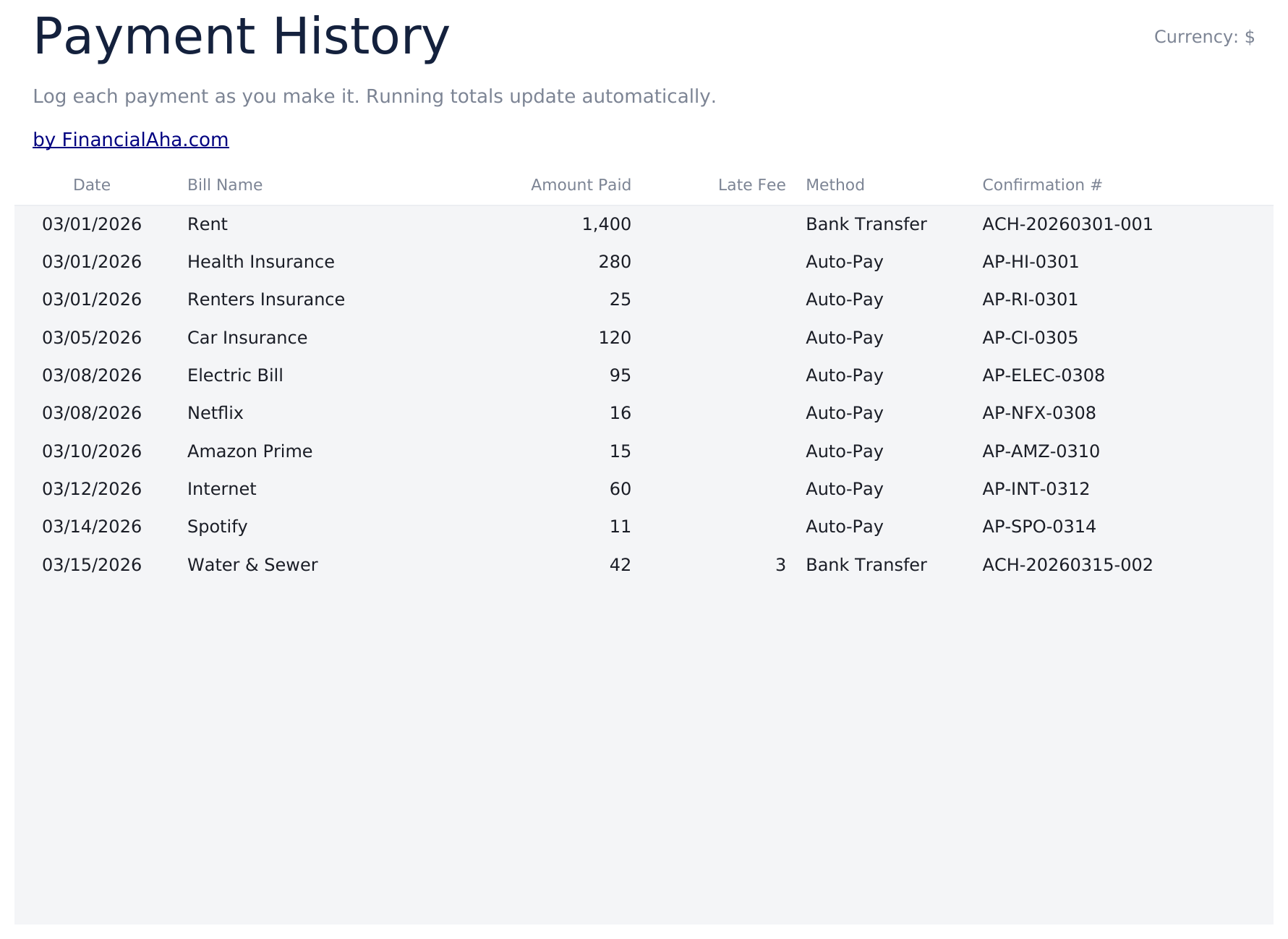Click the Rent bill name cell

[208, 224]
